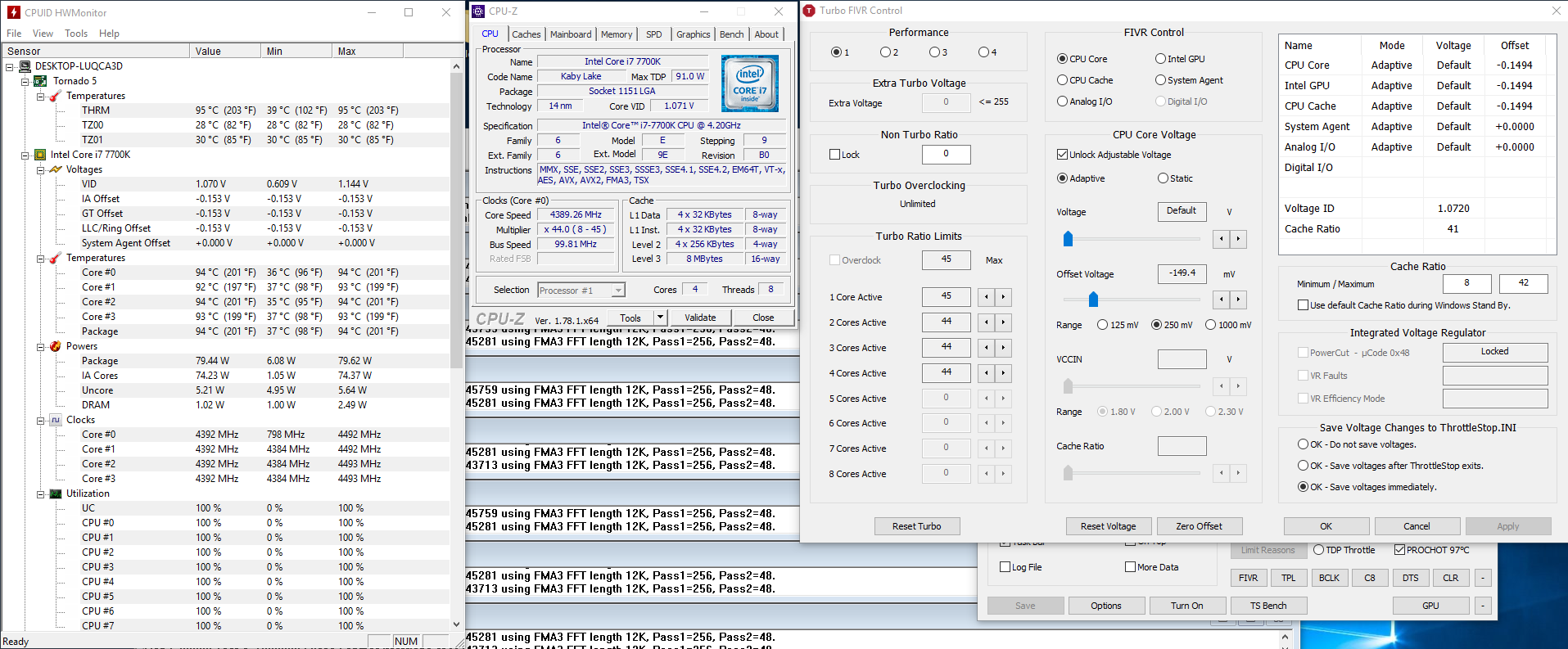Click Turn On button in ThrottleStop
Screen dimensions: 1568x649
1187,606
